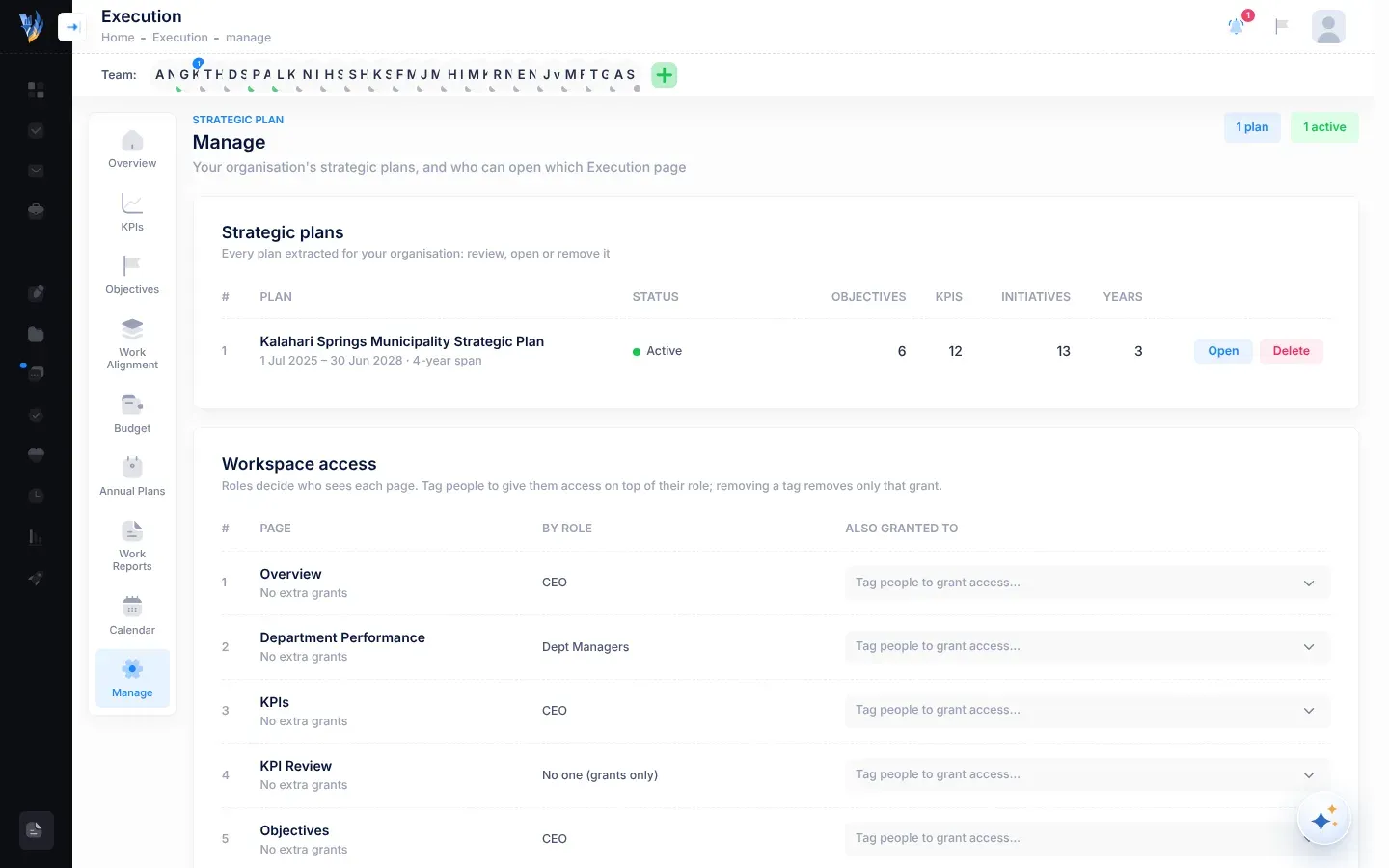Click the Home breadcrumb link
The image size is (1389, 868).
tap(118, 38)
